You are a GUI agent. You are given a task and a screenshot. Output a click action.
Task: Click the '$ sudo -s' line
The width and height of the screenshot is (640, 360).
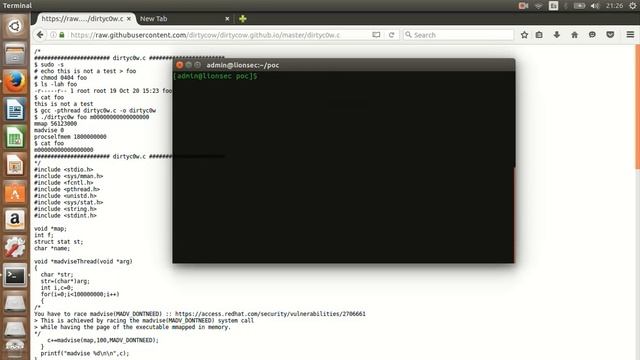tap(49, 64)
